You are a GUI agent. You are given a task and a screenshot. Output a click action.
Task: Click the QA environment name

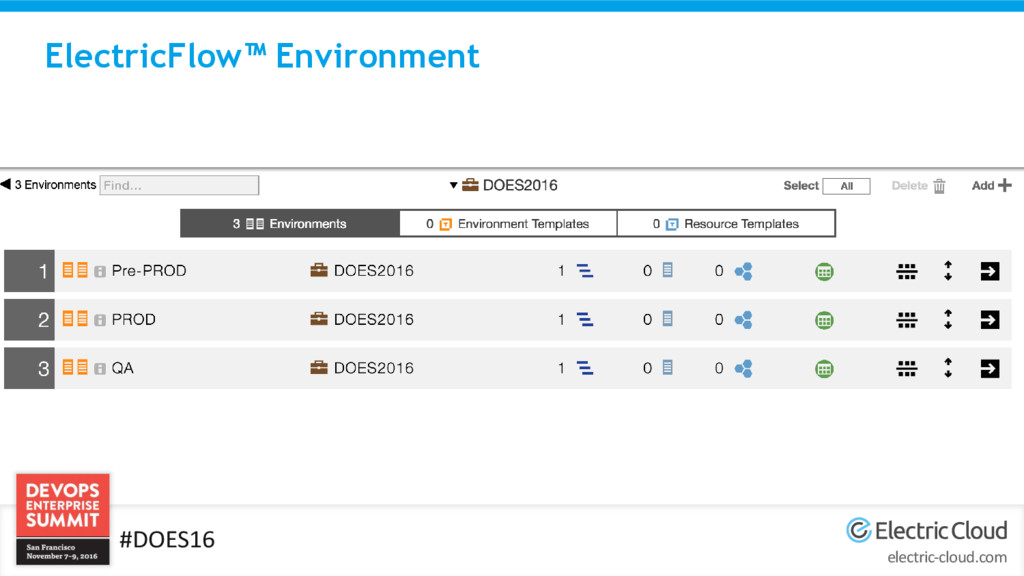point(123,368)
